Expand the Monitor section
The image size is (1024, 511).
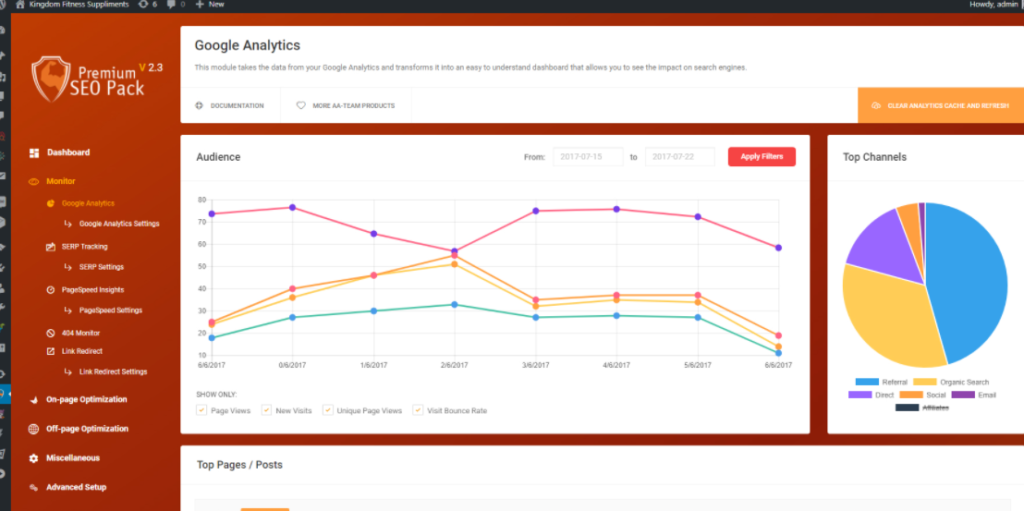[x=61, y=181]
